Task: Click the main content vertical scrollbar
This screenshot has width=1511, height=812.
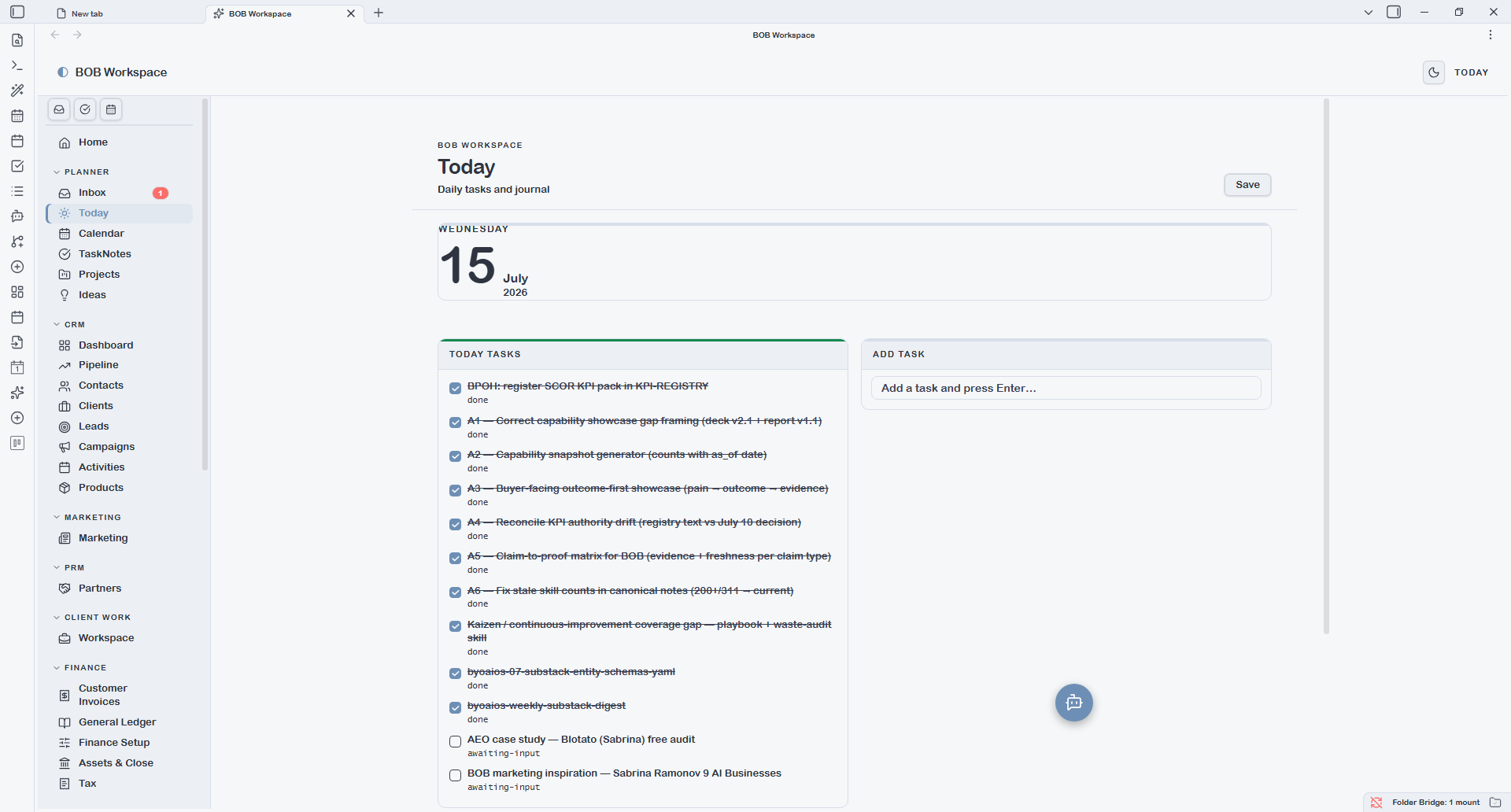Action: (1326, 366)
